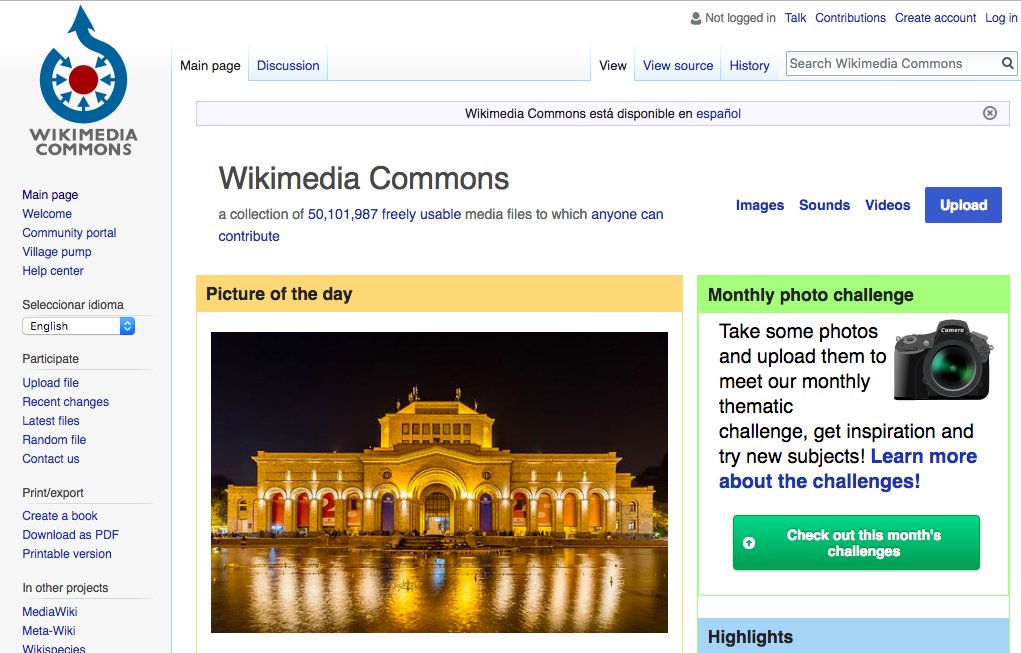Click the user silhouette next to 'Not logged in'
The image size is (1021, 653).
tap(695, 17)
